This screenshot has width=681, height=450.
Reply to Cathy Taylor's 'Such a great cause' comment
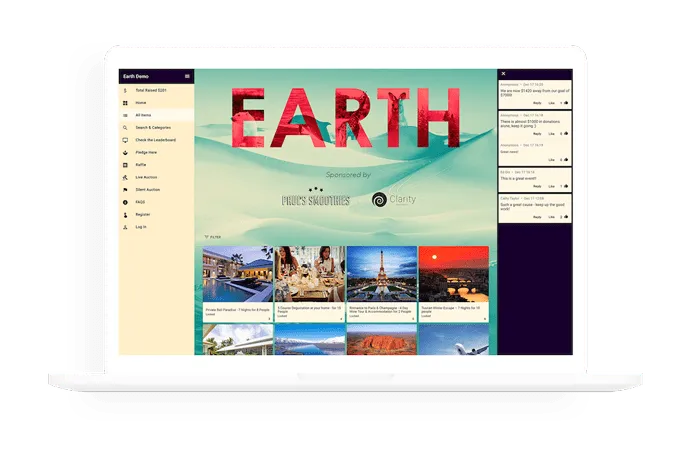coord(537,217)
